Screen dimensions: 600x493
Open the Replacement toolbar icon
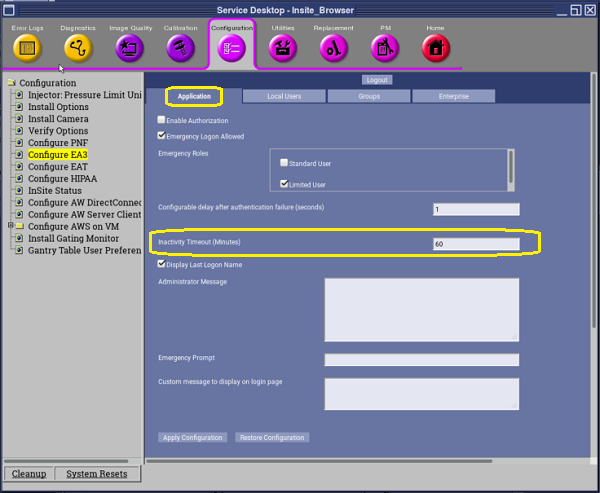pyautogui.click(x=333, y=47)
